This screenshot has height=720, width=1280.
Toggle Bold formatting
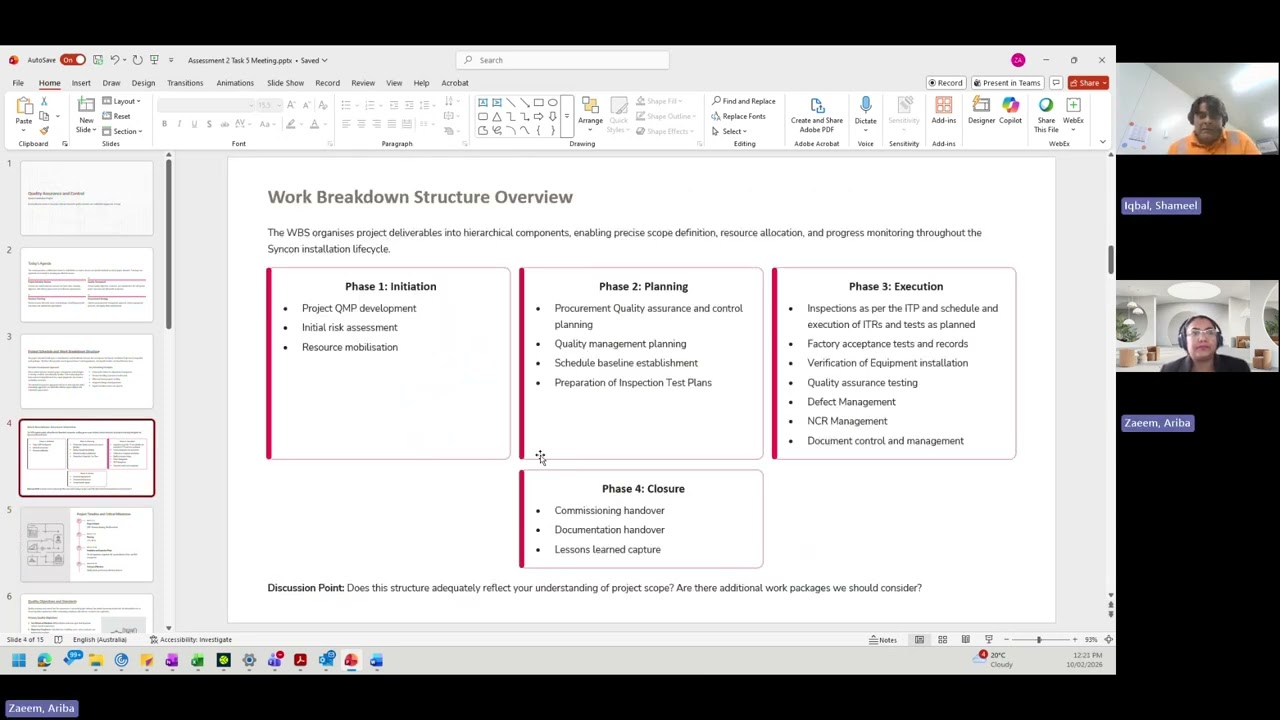(x=164, y=124)
